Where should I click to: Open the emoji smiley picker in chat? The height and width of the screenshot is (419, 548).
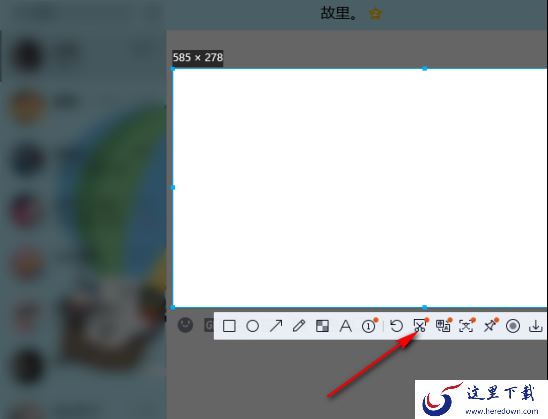click(185, 325)
